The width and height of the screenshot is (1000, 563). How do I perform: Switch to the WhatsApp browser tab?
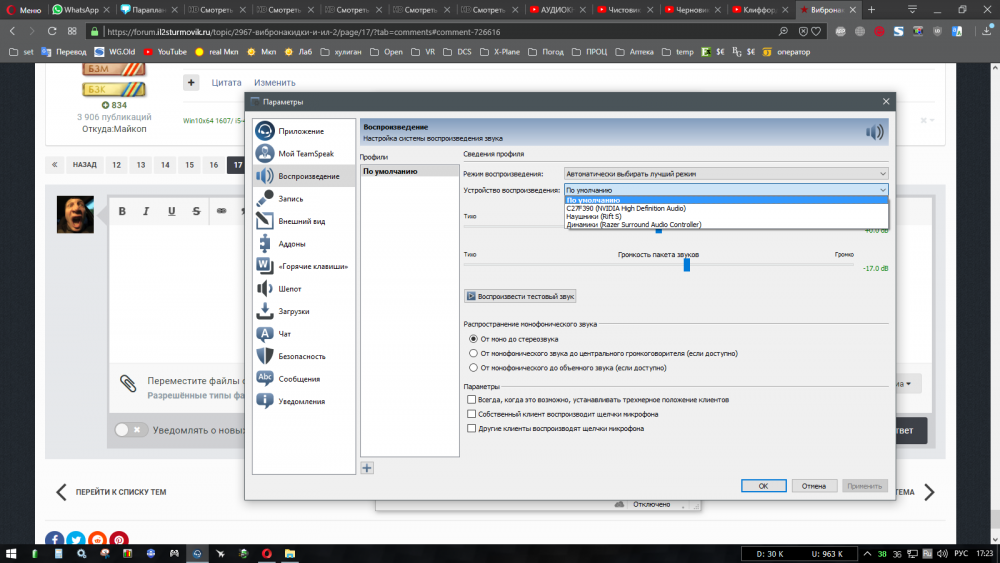point(76,9)
